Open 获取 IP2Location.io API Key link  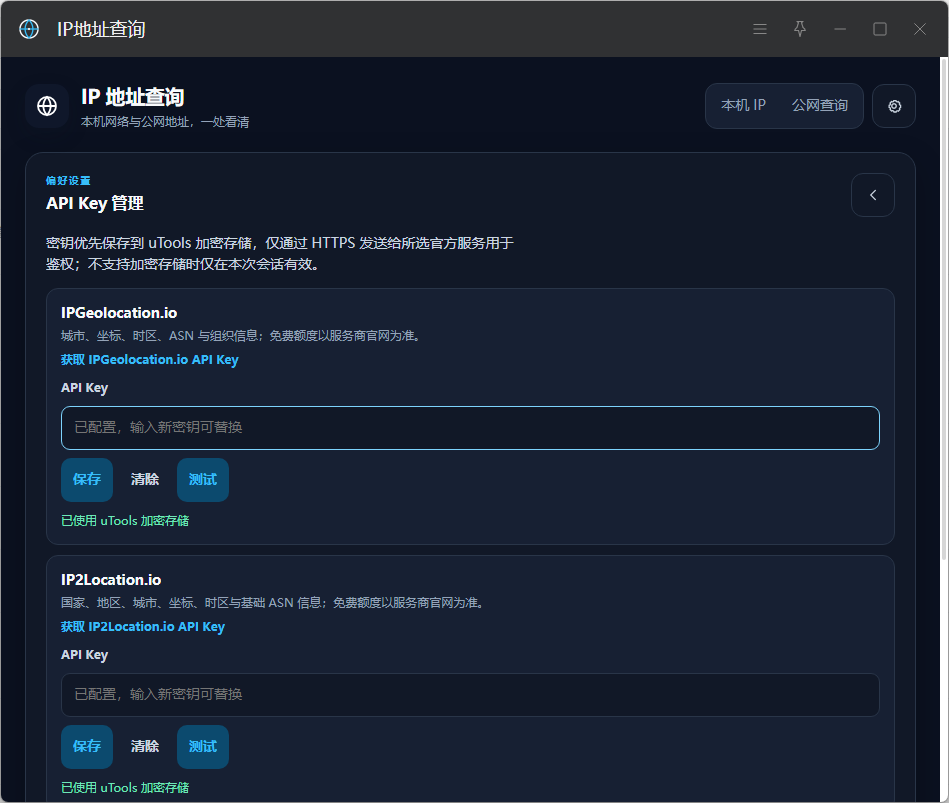(143, 626)
